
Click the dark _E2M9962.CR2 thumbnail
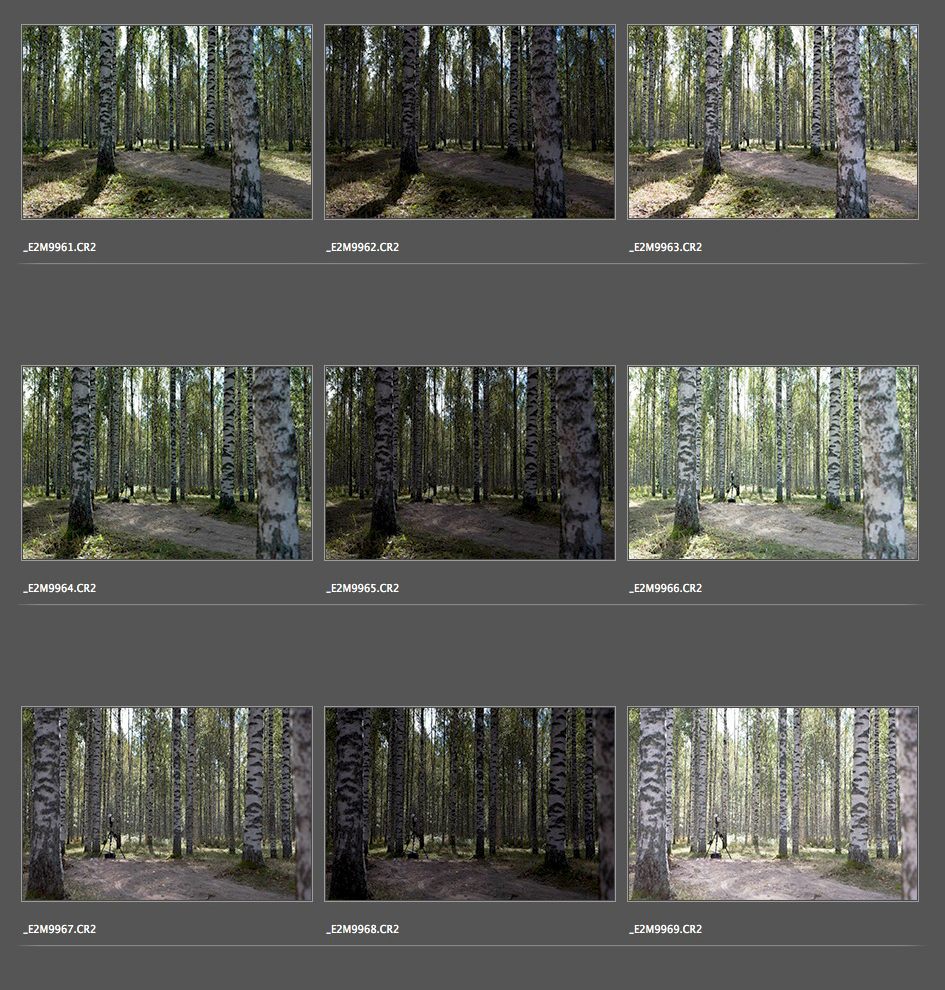pyautogui.click(x=470, y=122)
